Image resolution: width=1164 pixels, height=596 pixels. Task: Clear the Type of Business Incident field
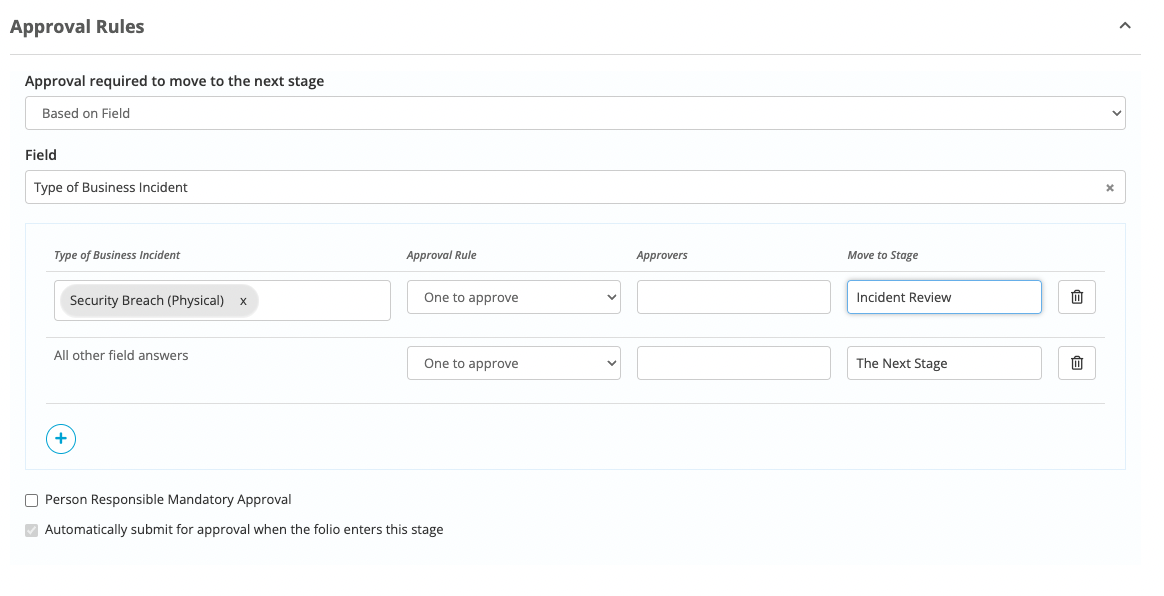pyautogui.click(x=1110, y=188)
